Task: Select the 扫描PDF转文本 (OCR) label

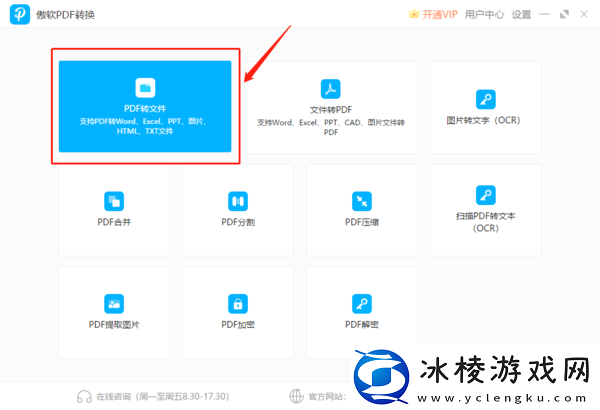Action: (486, 222)
